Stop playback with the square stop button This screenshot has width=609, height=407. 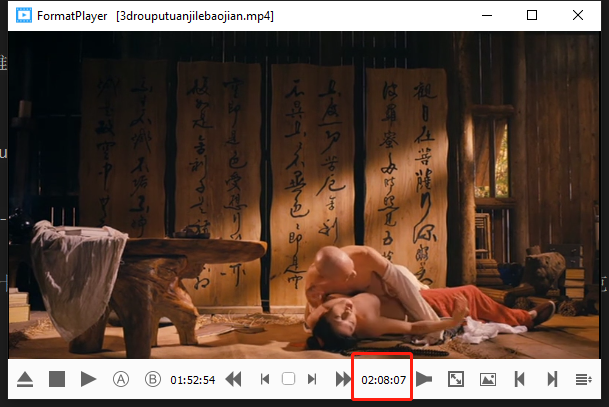click(57, 379)
